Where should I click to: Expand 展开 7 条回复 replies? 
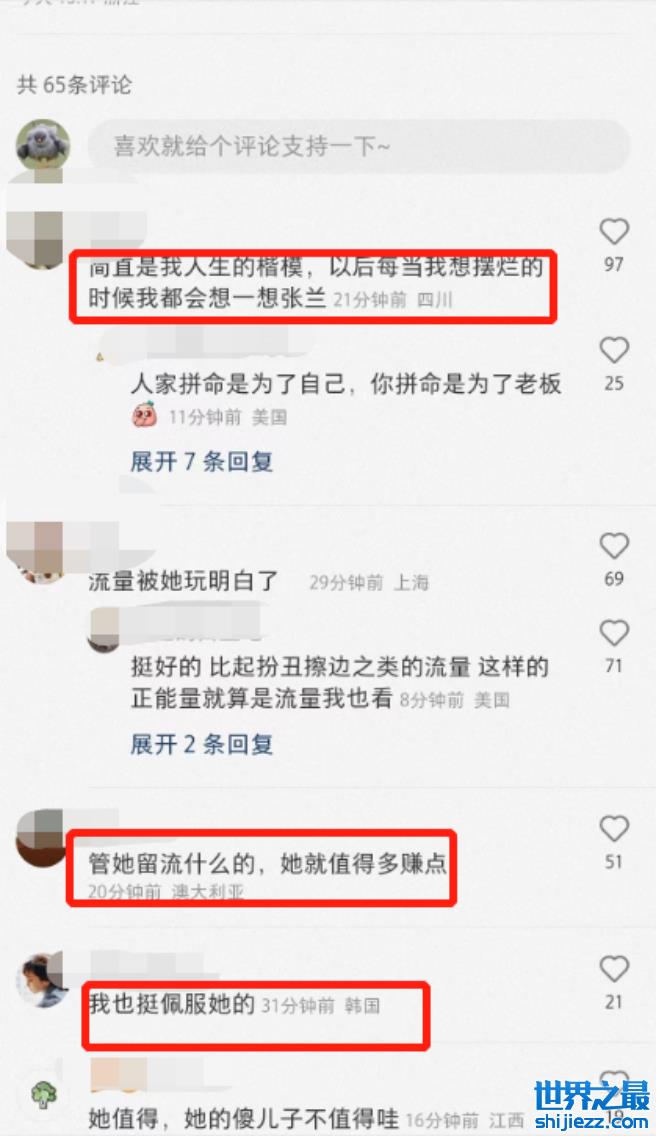point(201,462)
